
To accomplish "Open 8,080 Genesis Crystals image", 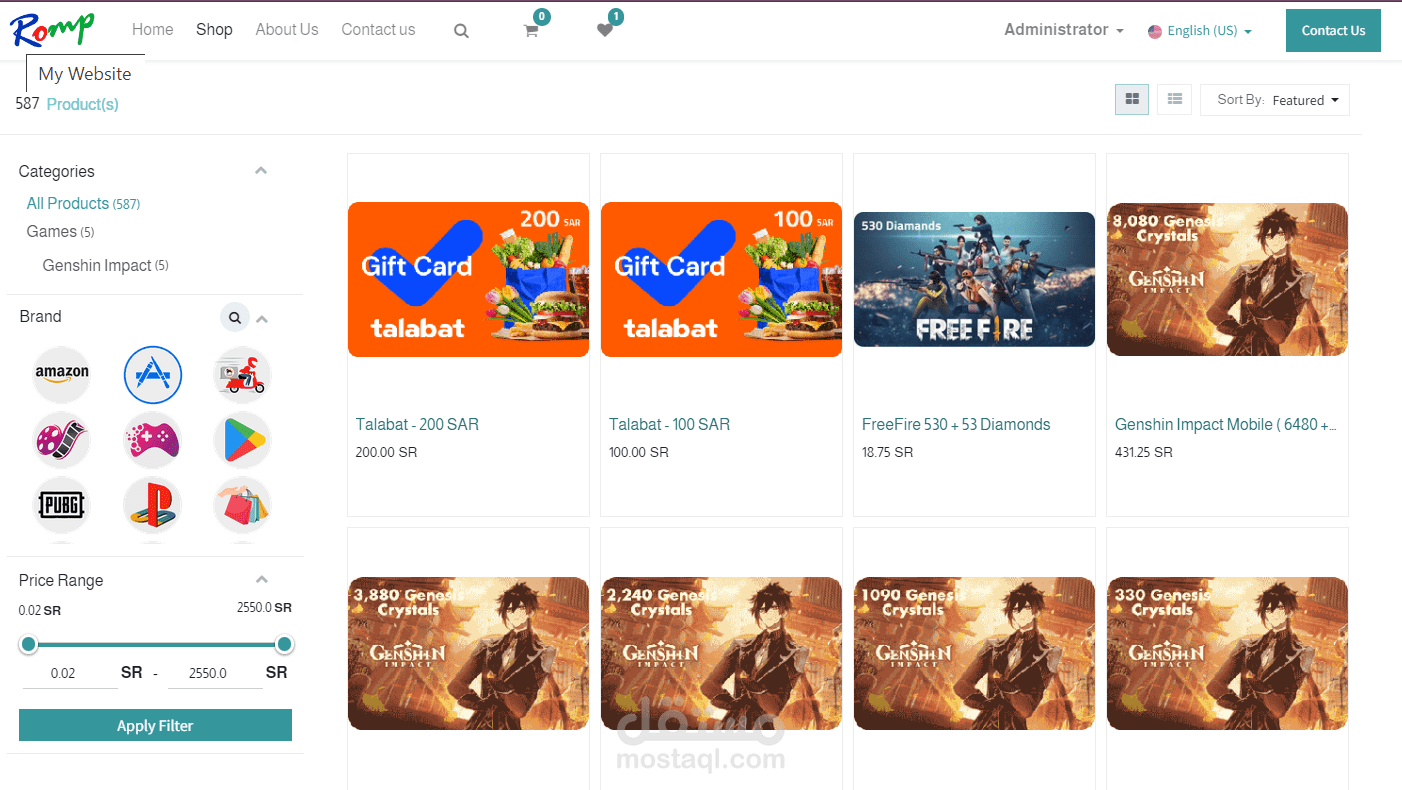I will (1227, 279).
